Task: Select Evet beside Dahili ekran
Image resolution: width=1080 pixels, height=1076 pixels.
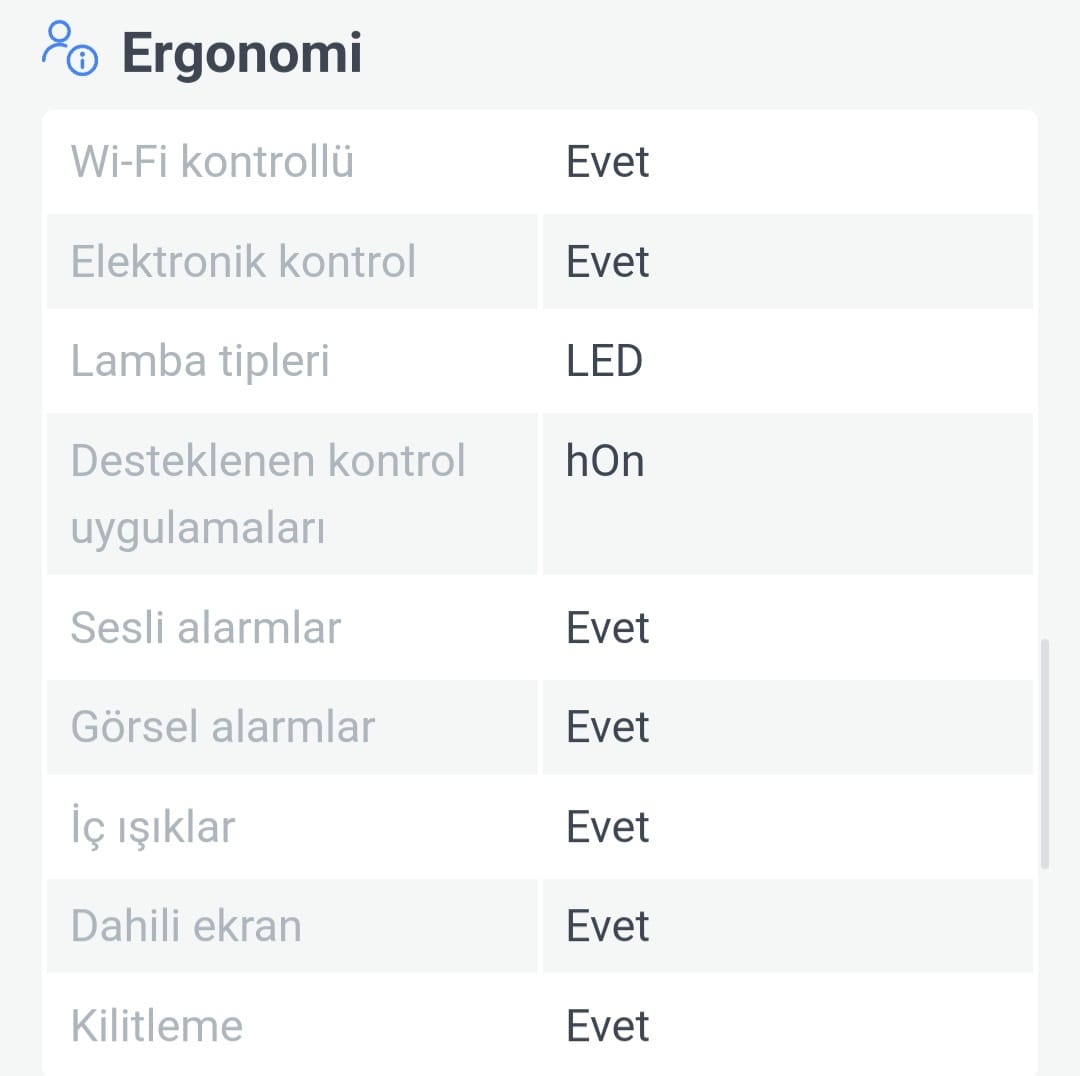Action: 607,926
